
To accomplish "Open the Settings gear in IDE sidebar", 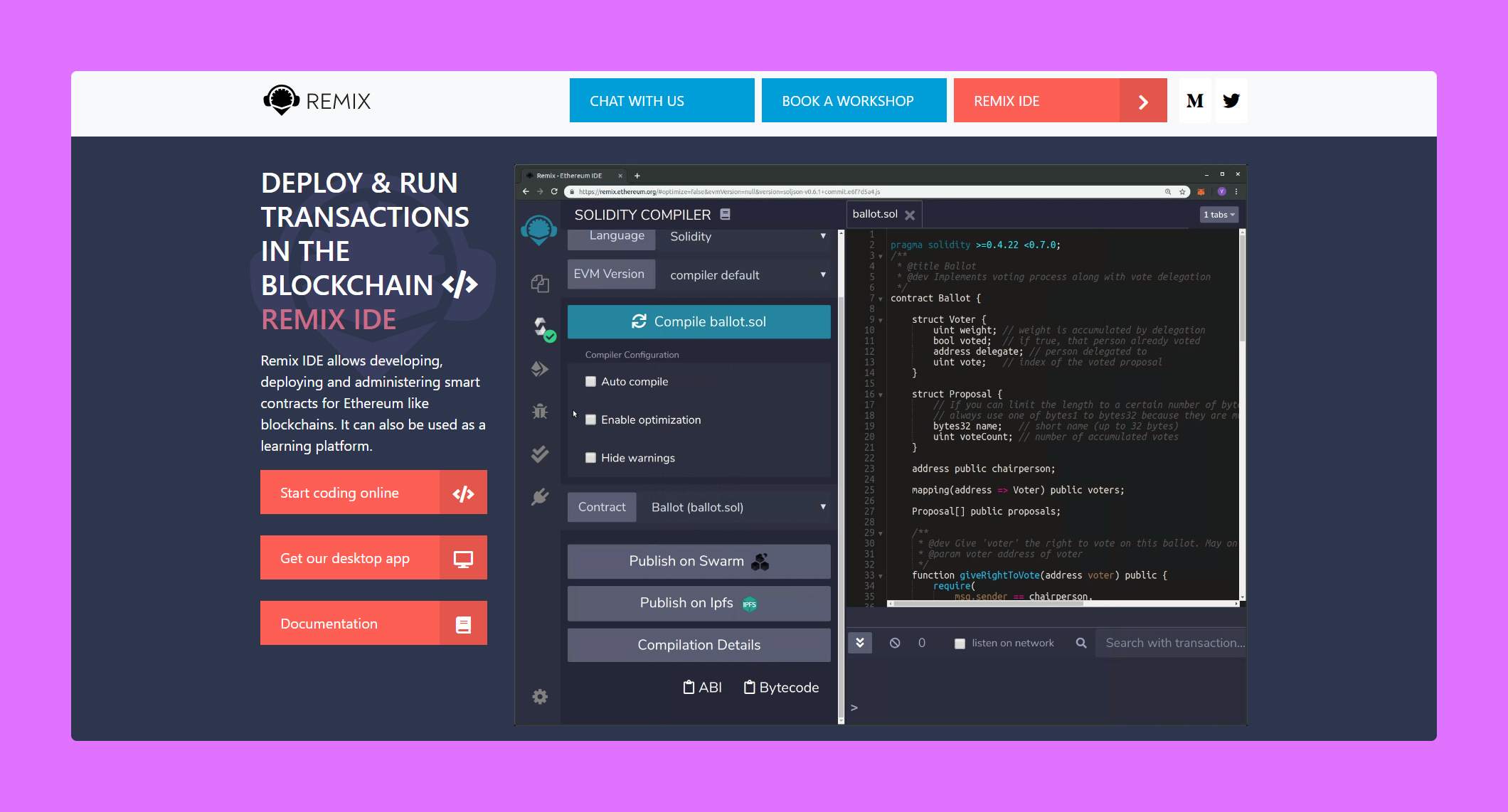I will pos(540,696).
